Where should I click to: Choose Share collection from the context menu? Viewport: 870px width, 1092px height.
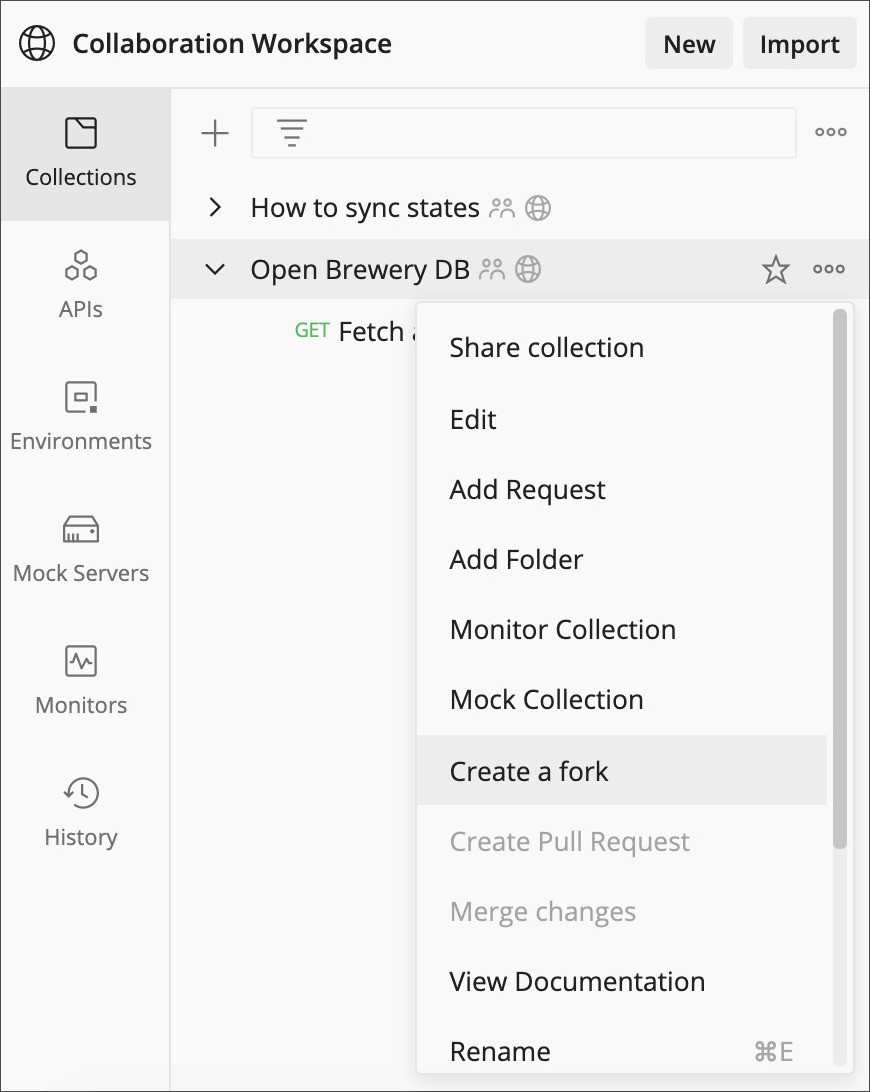[621, 348]
